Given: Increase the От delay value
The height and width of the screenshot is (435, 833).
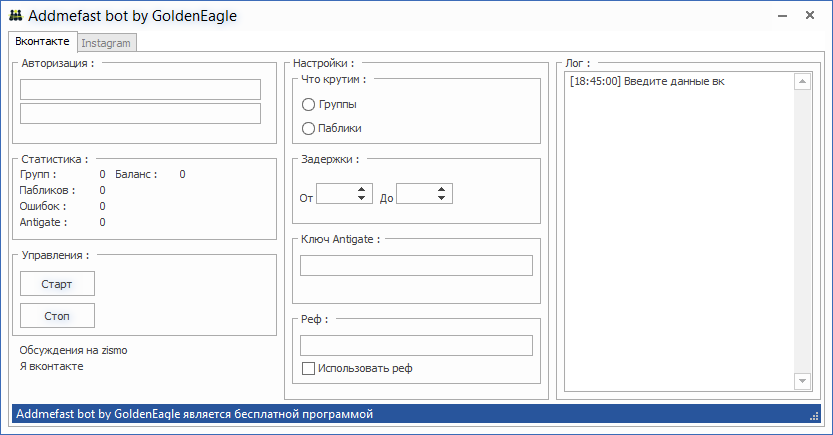Looking at the screenshot, I should 361,189.
